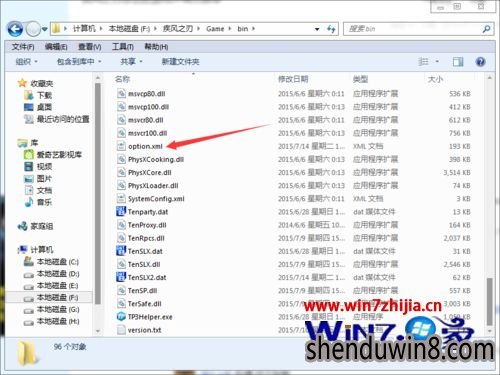
Task: Expand the bin breadcrumb arrow
Action: [254, 29]
